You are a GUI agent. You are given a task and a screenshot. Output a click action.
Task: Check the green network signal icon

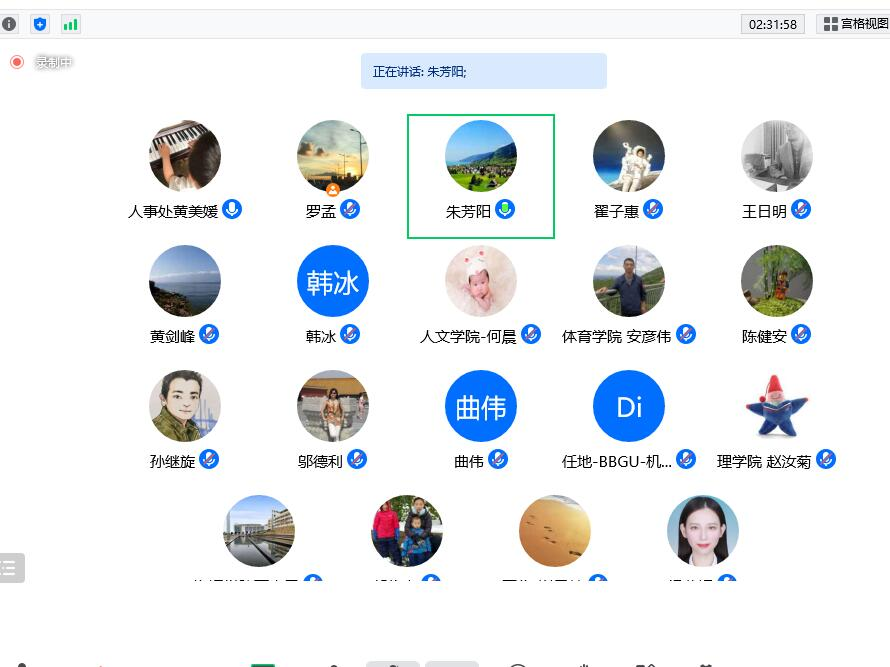pos(70,24)
